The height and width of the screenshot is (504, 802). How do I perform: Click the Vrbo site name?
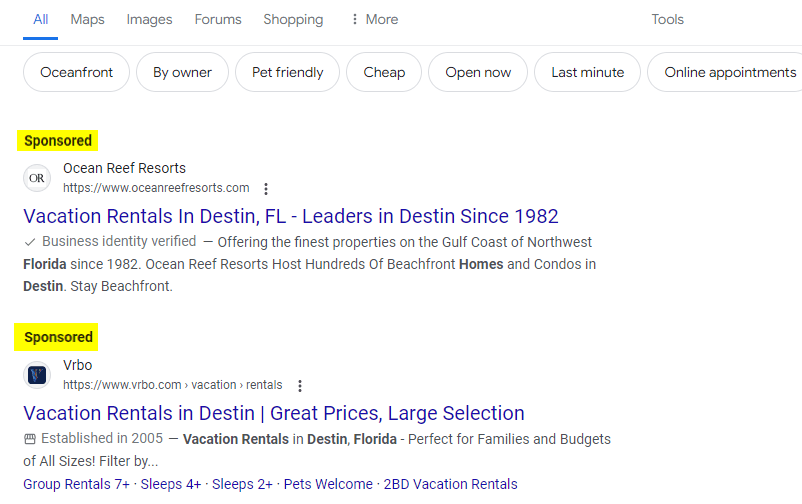click(77, 365)
